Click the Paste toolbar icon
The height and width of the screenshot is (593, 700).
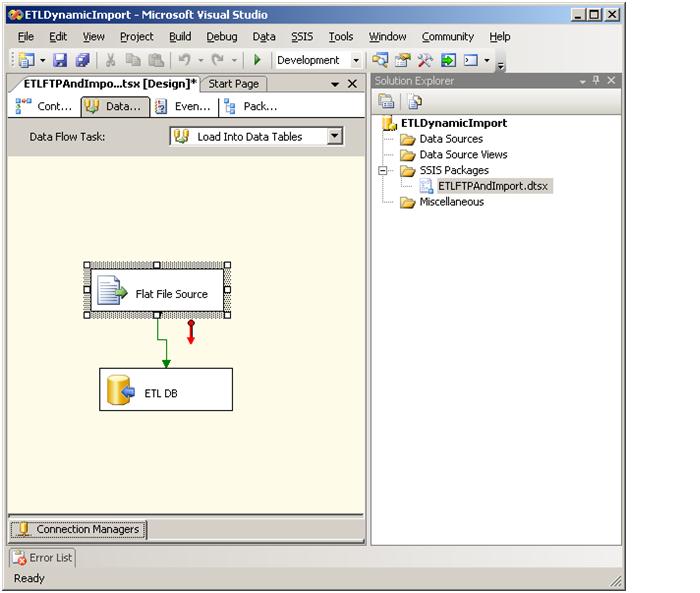(156, 60)
